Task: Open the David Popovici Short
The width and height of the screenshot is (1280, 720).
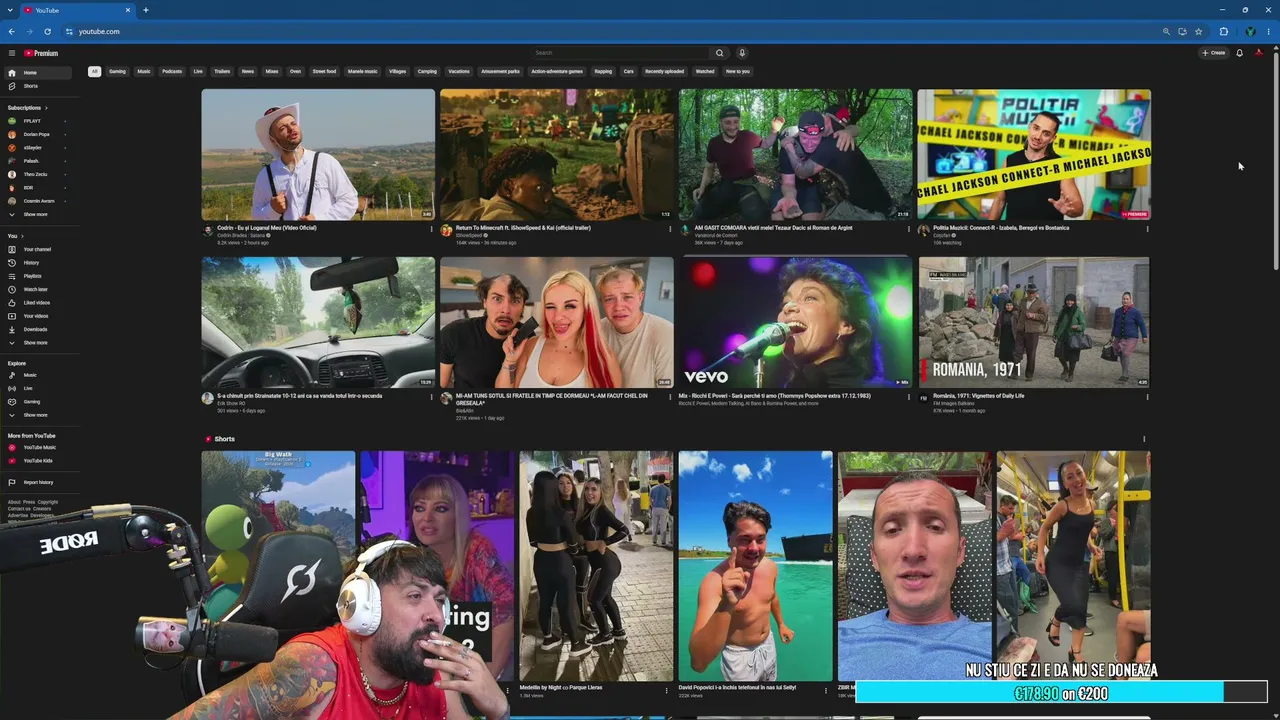Action: tap(755, 566)
